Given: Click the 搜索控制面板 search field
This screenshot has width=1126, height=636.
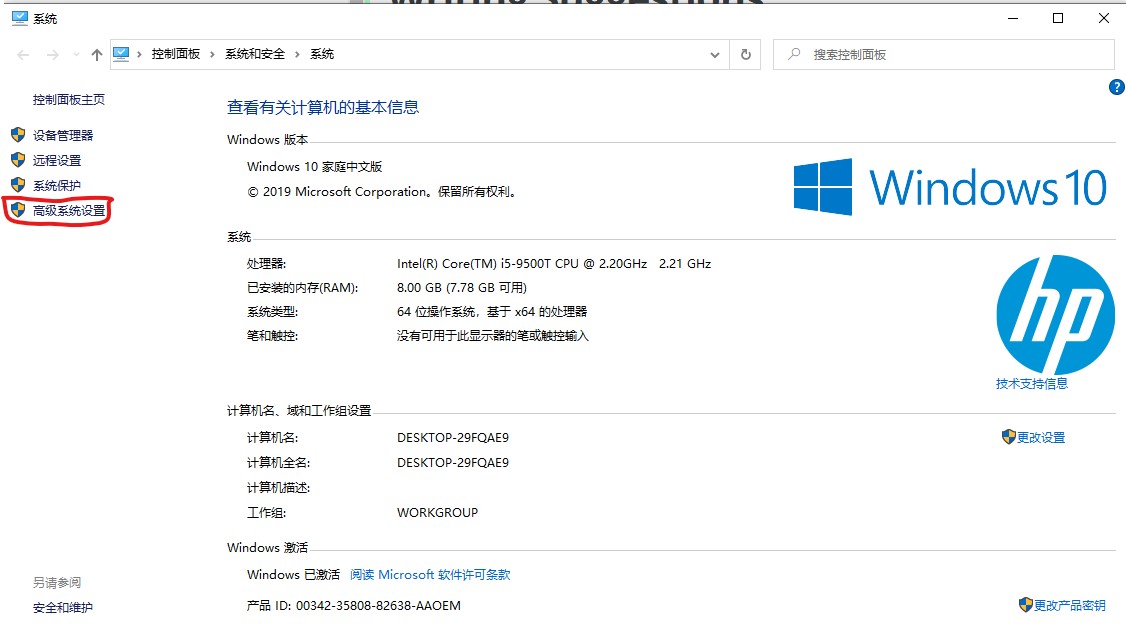Looking at the screenshot, I should (944, 55).
